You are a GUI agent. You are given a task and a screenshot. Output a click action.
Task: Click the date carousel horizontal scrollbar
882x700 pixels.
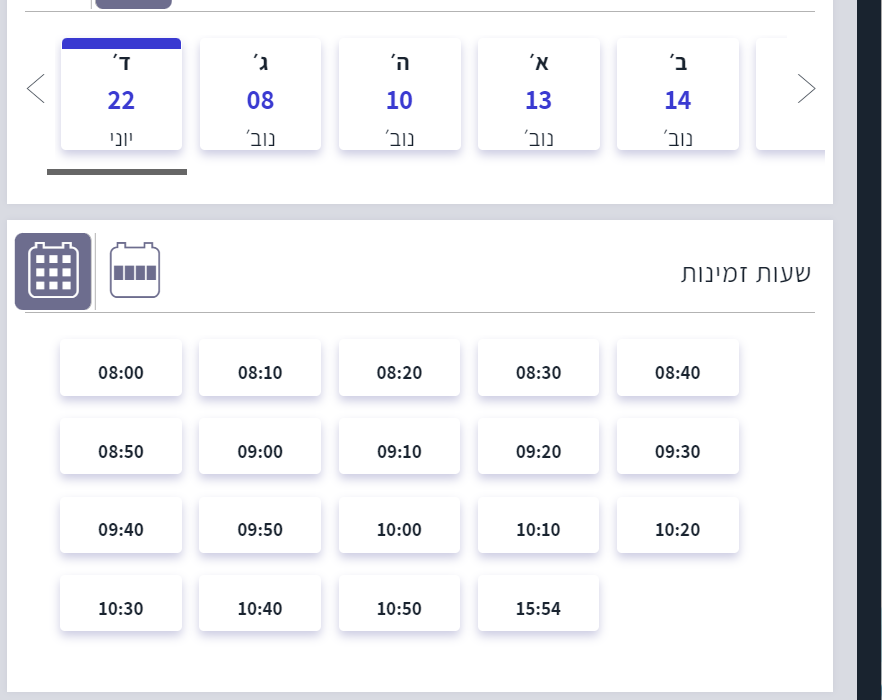[x=117, y=172]
